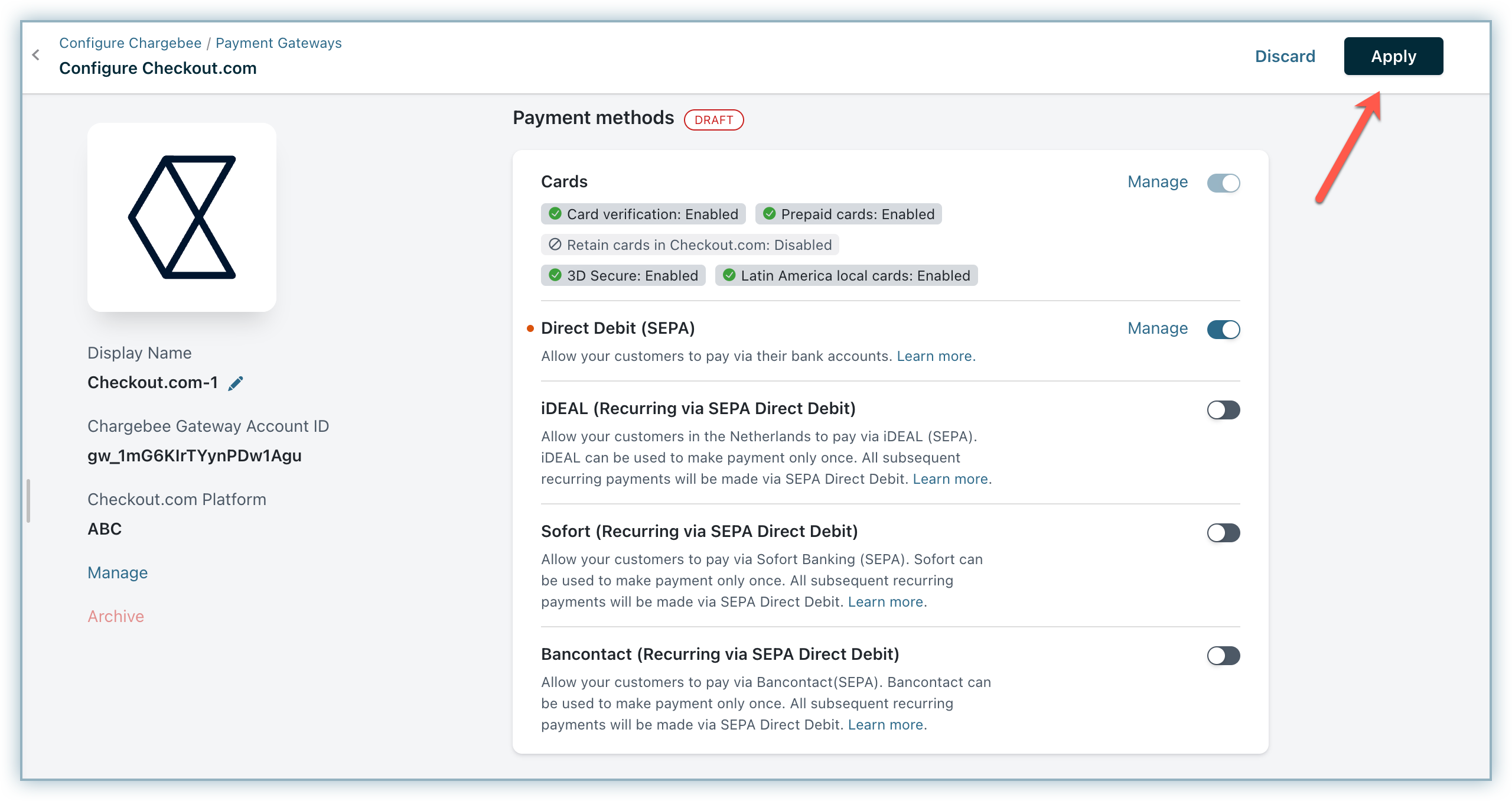Viewport: 1512px width, 801px height.
Task: Click the 'Display Name' label
Action: (x=139, y=353)
